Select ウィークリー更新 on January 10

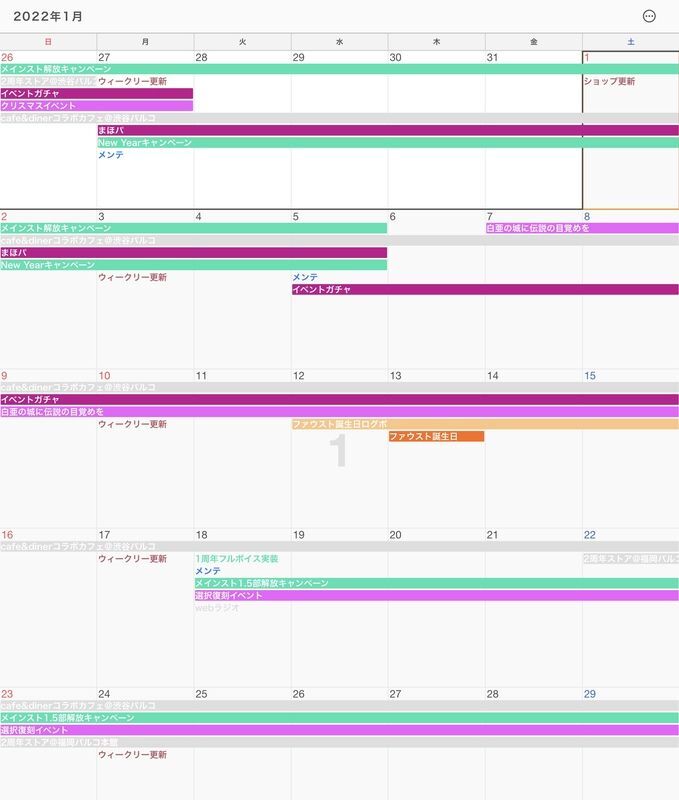click(x=132, y=424)
